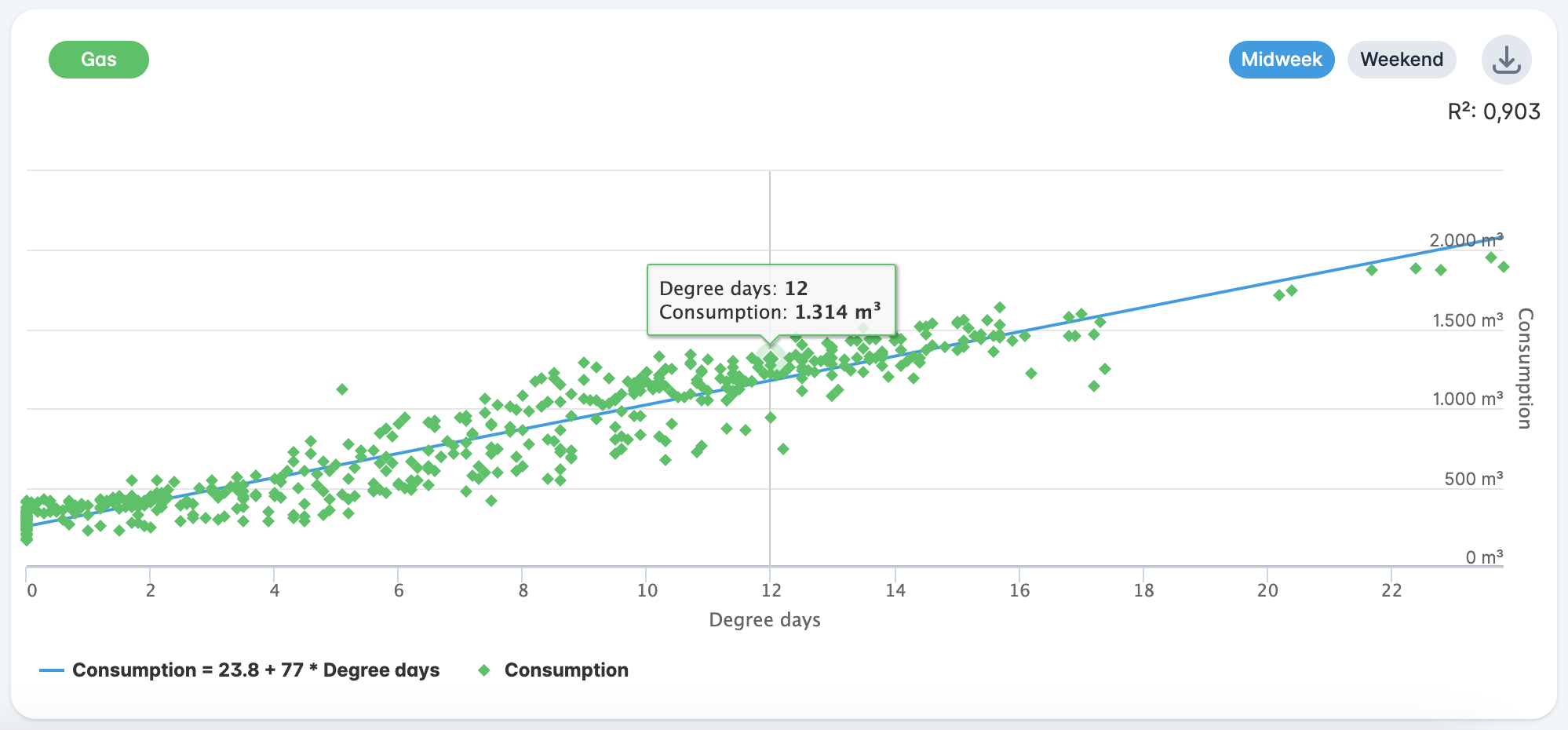
Task: Switch to Midweek data view
Action: tap(1282, 60)
